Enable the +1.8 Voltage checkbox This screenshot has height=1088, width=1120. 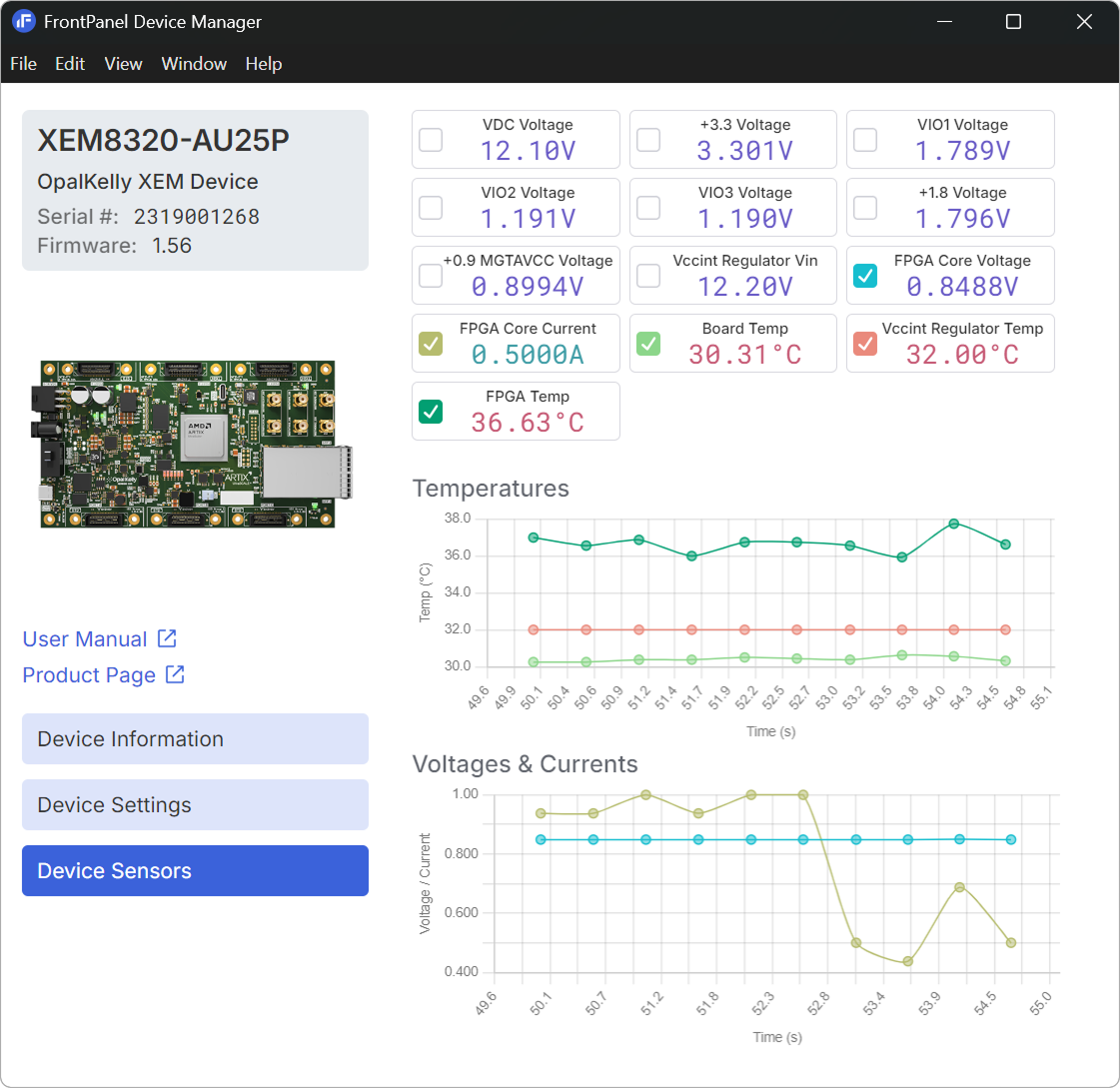[x=865, y=208]
